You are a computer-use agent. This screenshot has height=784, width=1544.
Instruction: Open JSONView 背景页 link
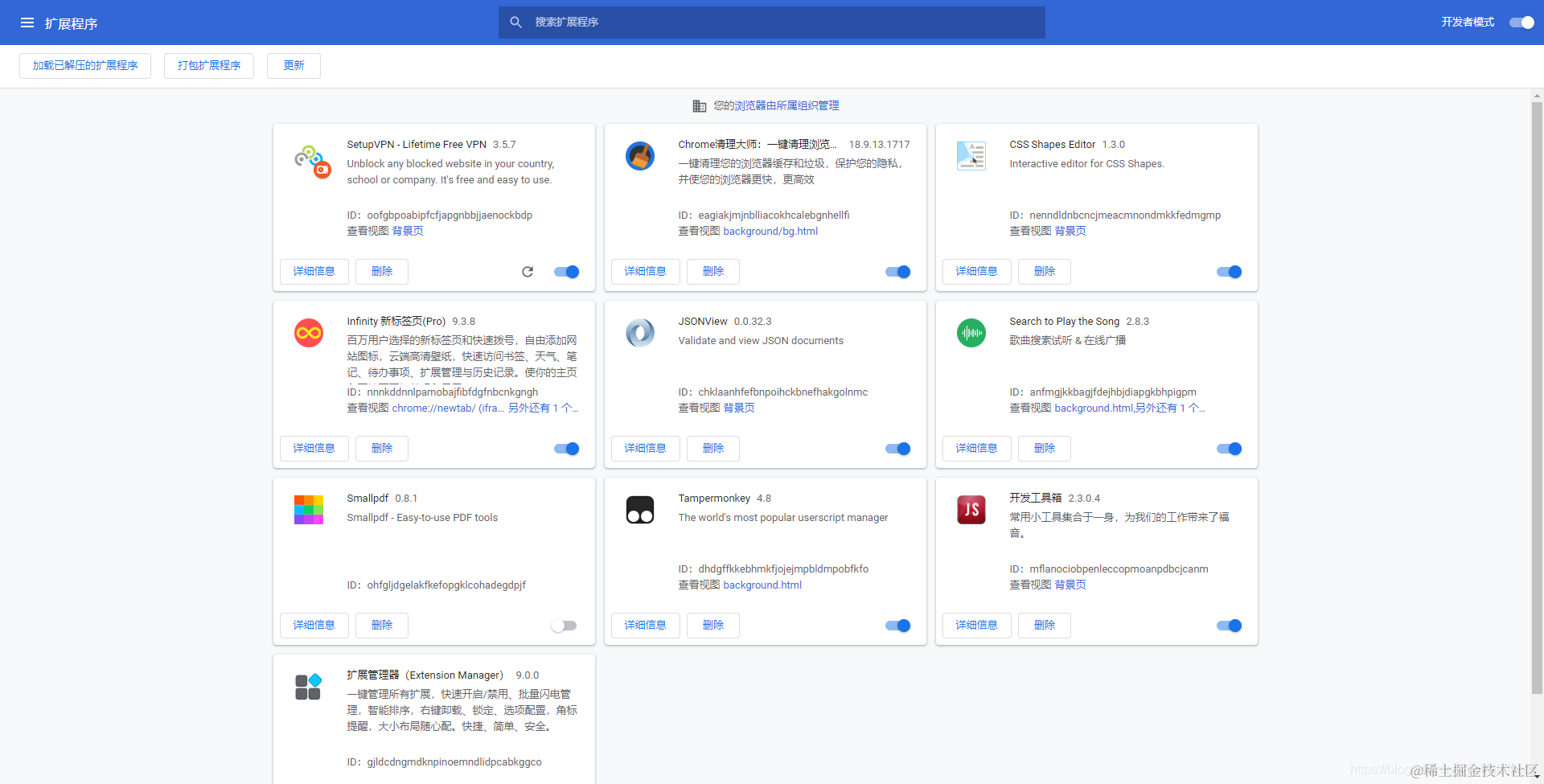tap(739, 408)
